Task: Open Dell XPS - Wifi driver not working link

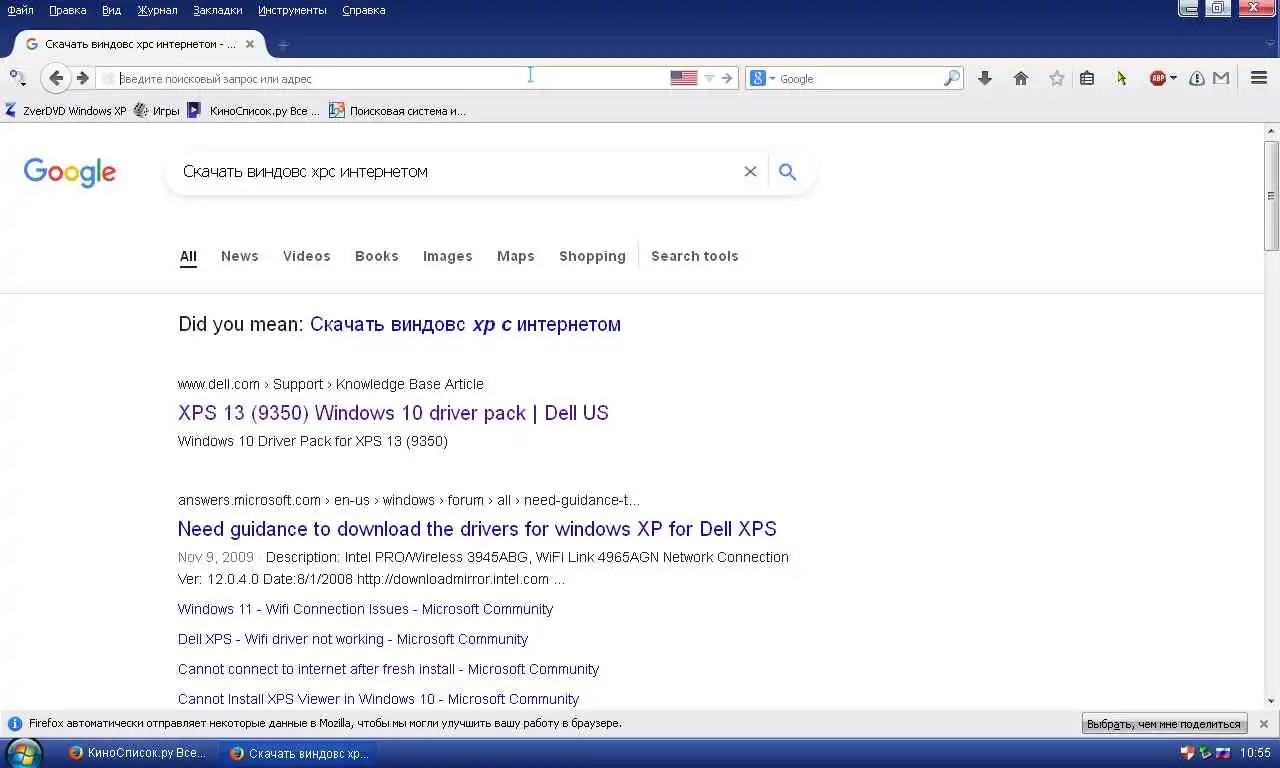Action: 353,639
